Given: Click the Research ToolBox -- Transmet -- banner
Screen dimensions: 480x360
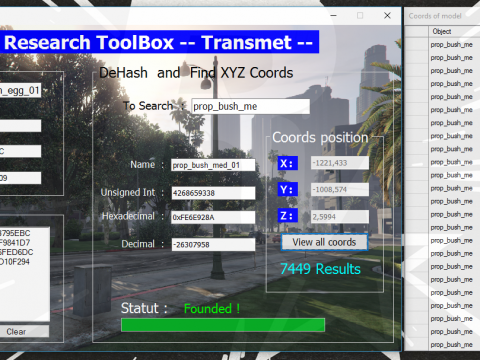Looking at the screenshot, I should 159,42.
